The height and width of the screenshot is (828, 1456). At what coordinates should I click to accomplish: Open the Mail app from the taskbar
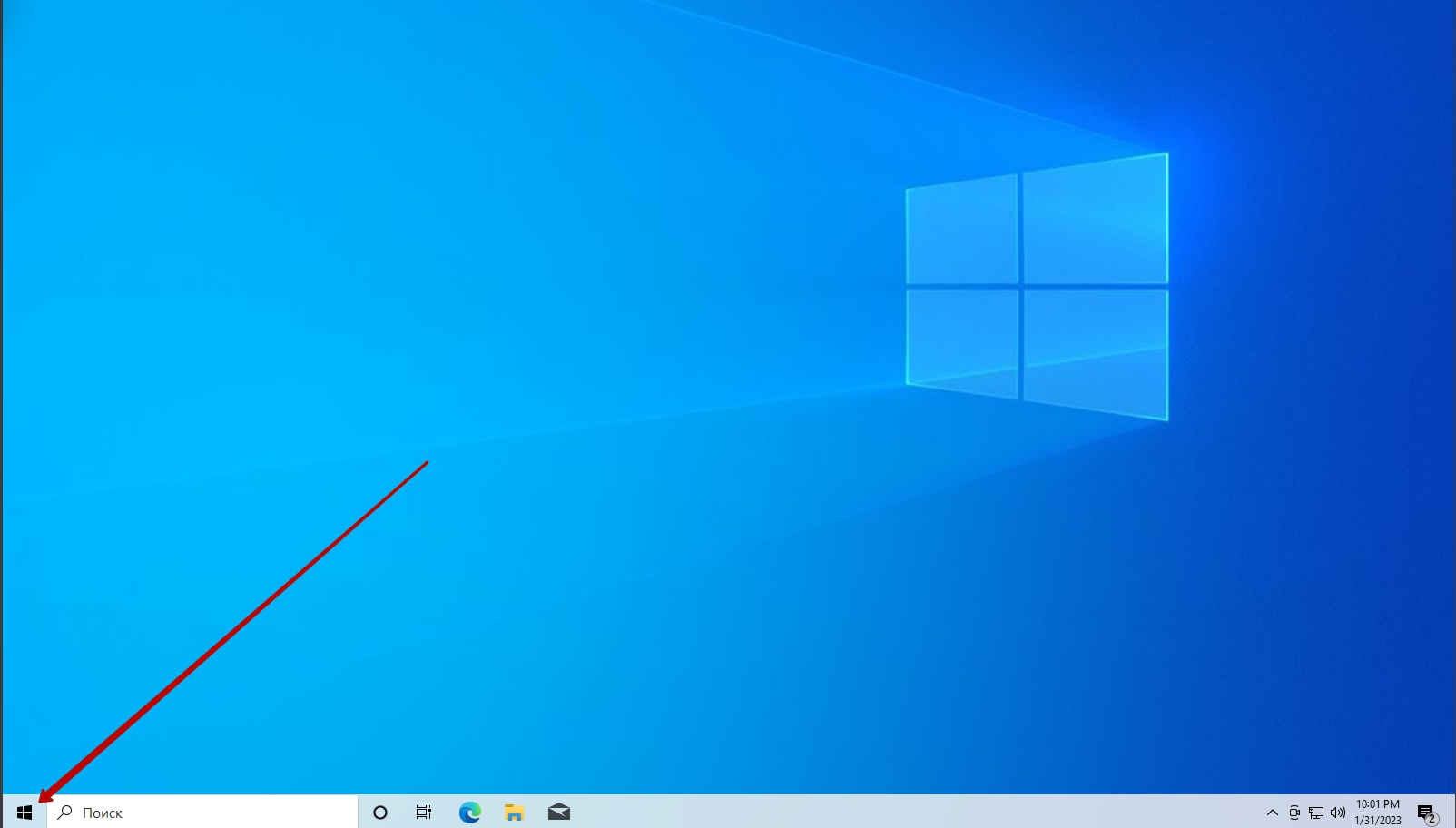[559, 813]
